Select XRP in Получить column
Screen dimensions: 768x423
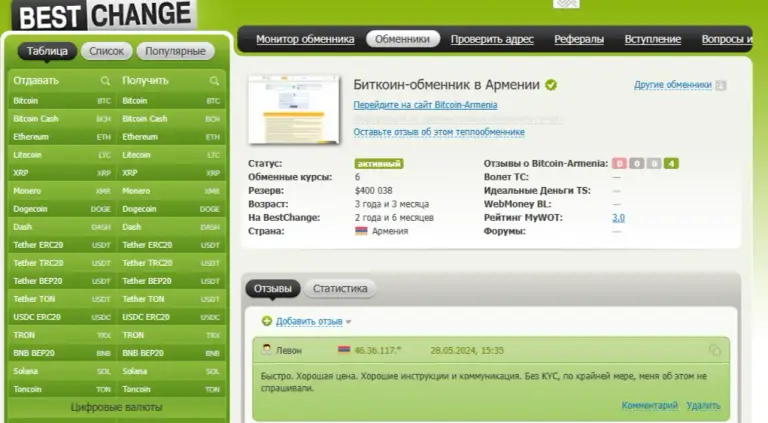171,173
